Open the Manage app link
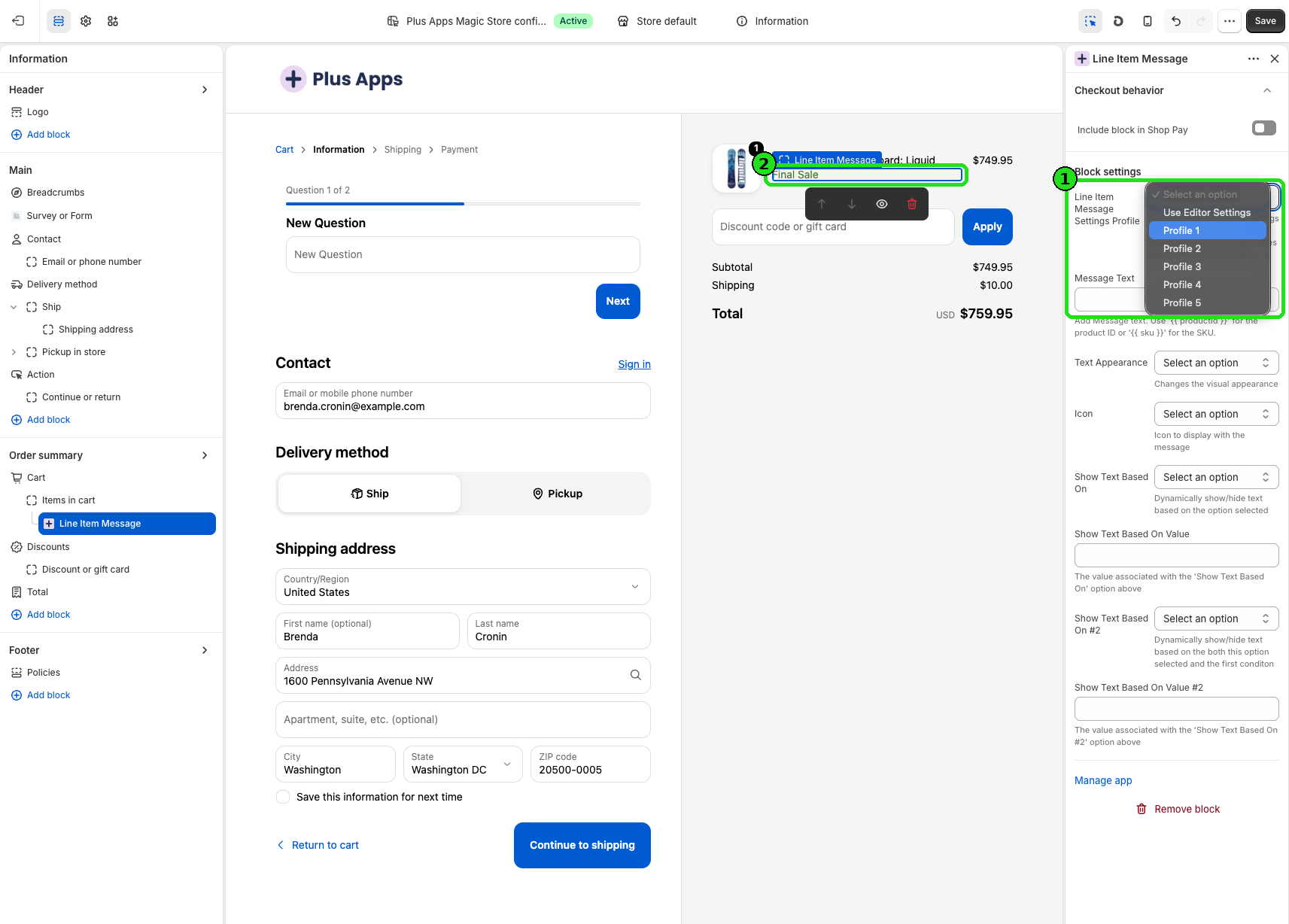The height and width of the screenshot is (924, 1289). pos(1103,780)
